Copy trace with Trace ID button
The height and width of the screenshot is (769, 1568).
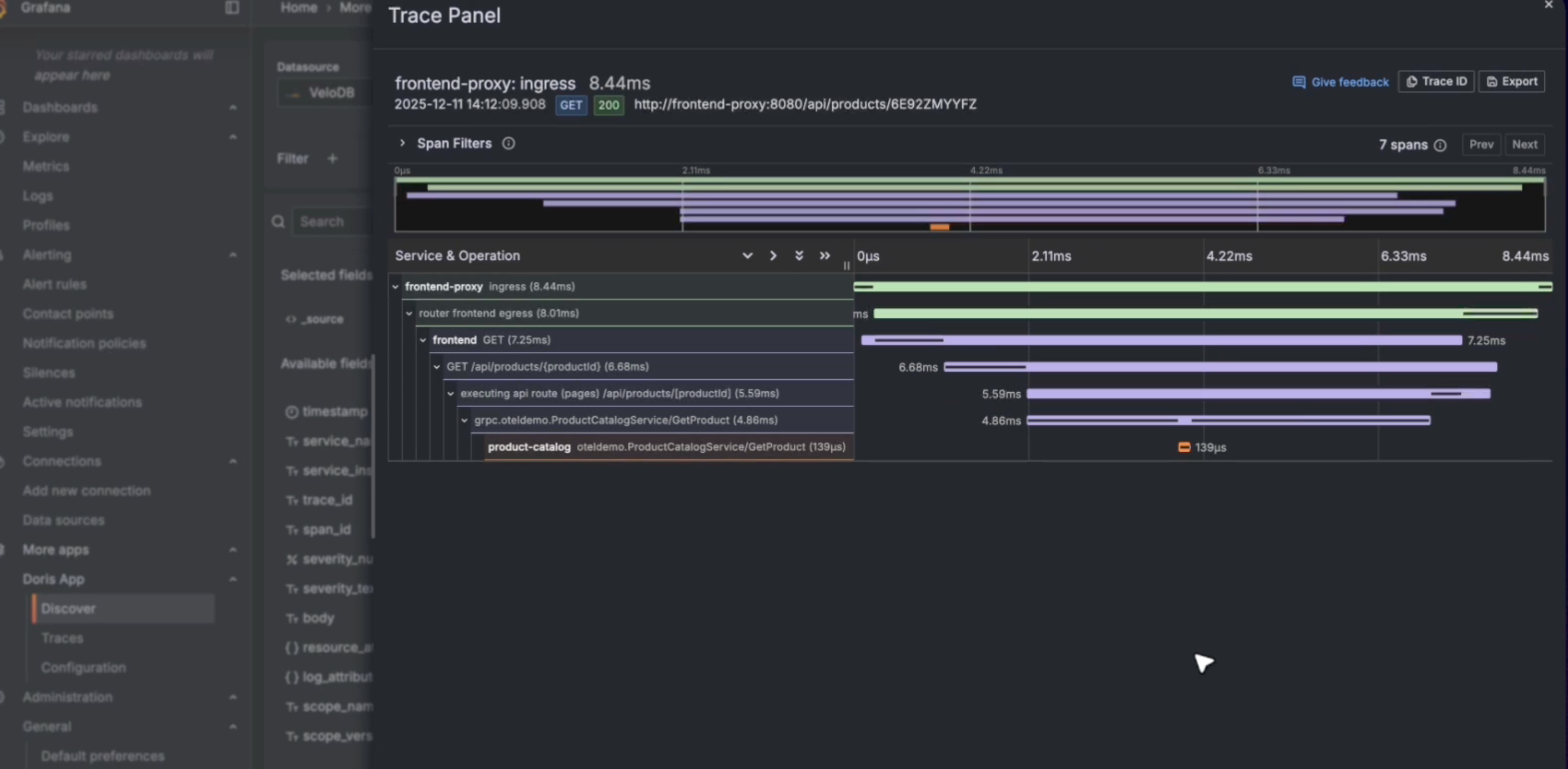pyautogui.click(x=1436, y=82)
